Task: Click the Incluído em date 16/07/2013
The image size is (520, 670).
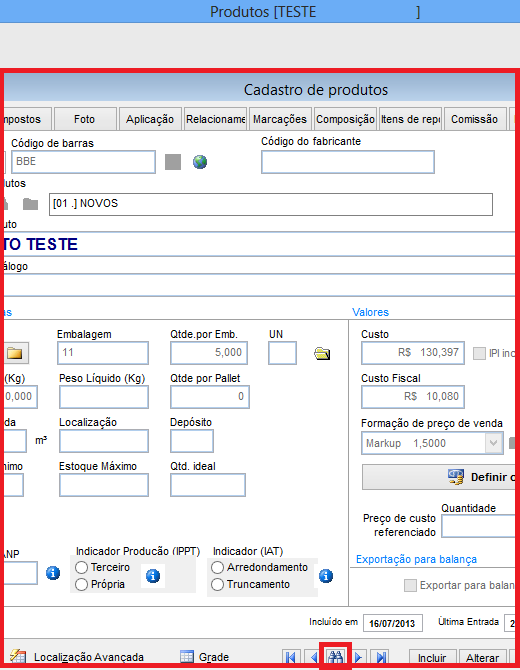Action: pos(393,623)
